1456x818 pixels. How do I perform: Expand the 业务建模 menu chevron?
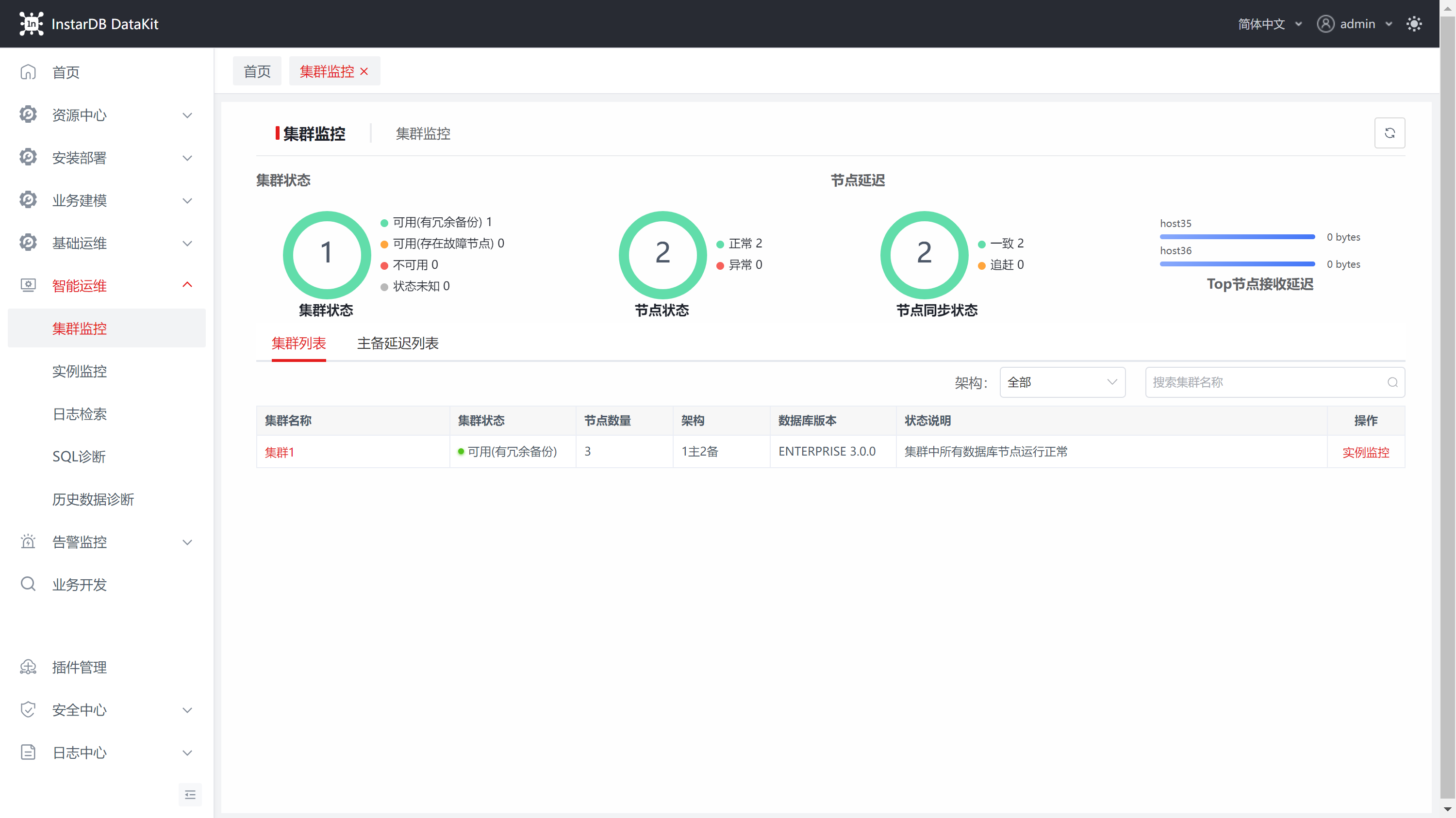187,200
